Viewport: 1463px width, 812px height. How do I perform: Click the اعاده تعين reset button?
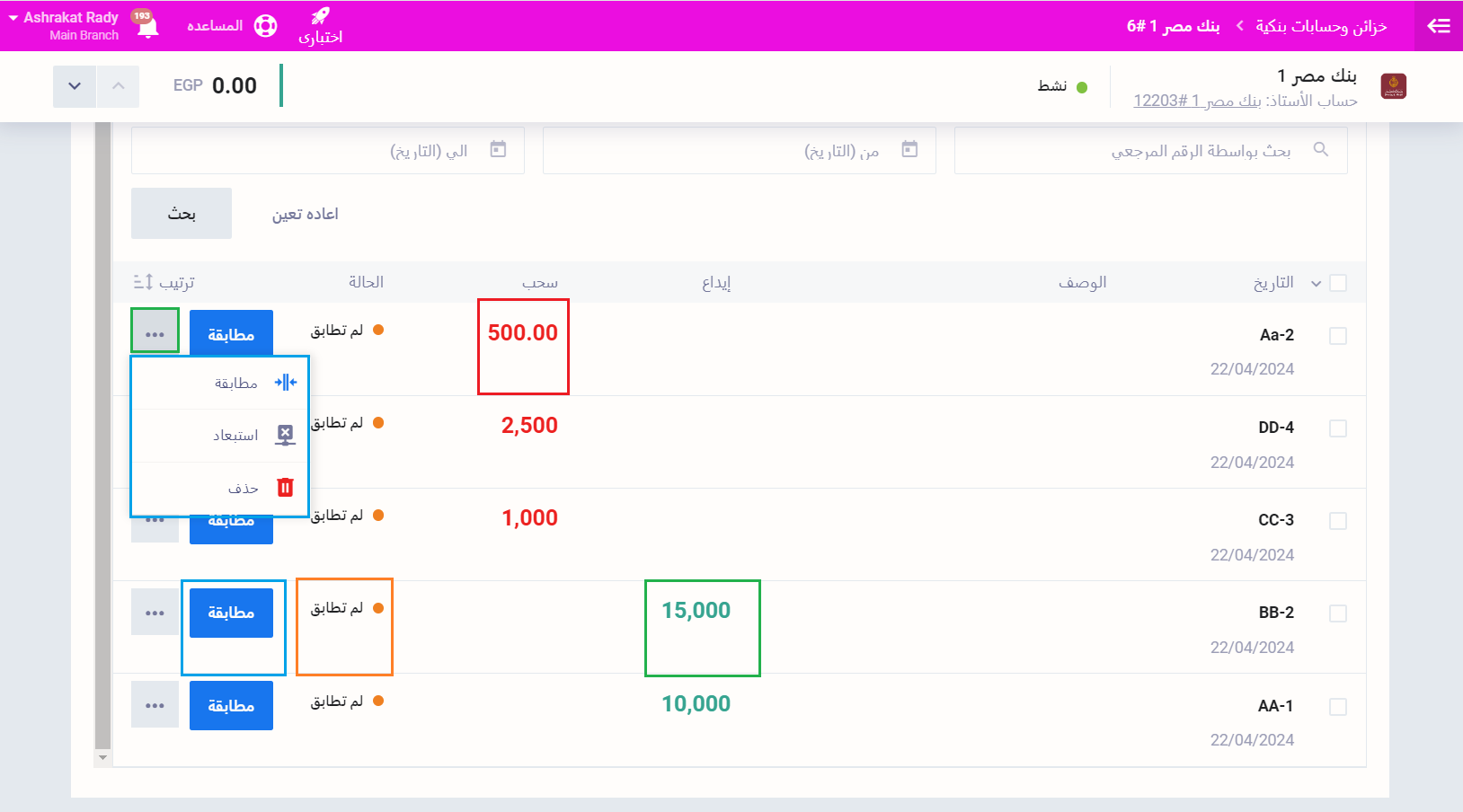(x=306, y=214)
